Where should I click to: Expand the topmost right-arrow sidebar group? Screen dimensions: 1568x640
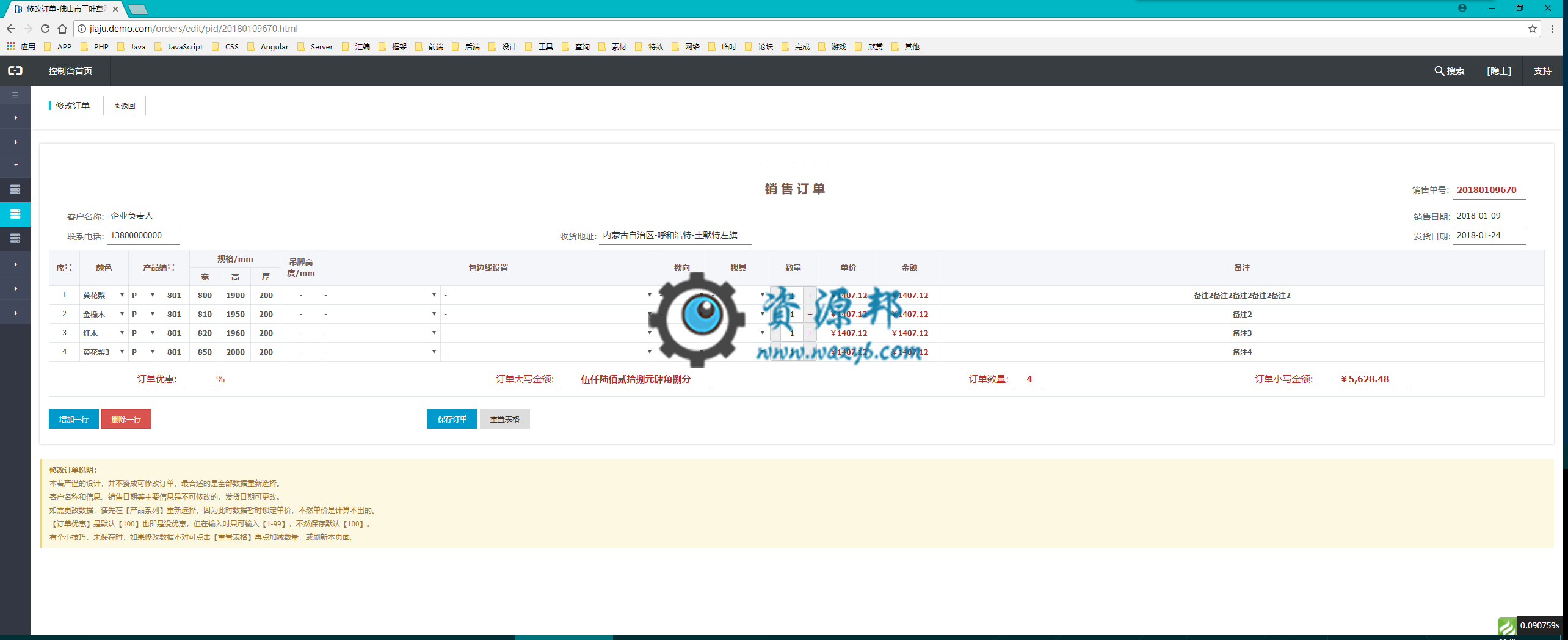15,117
